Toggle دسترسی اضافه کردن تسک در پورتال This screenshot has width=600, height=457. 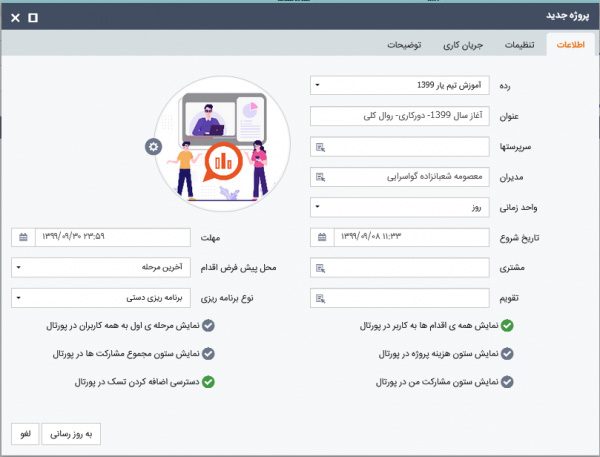tap(208, 382)
